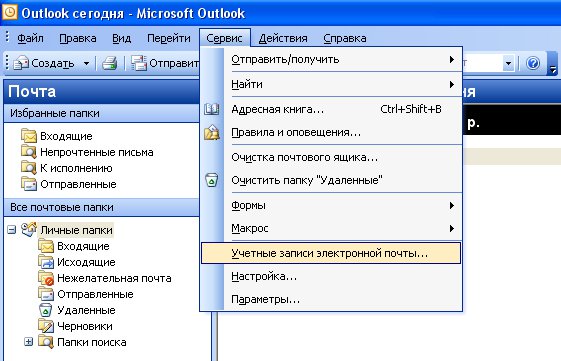Select Нежелательная почта label
Screen dimensions: 561x361
click(x=114, y=278)
